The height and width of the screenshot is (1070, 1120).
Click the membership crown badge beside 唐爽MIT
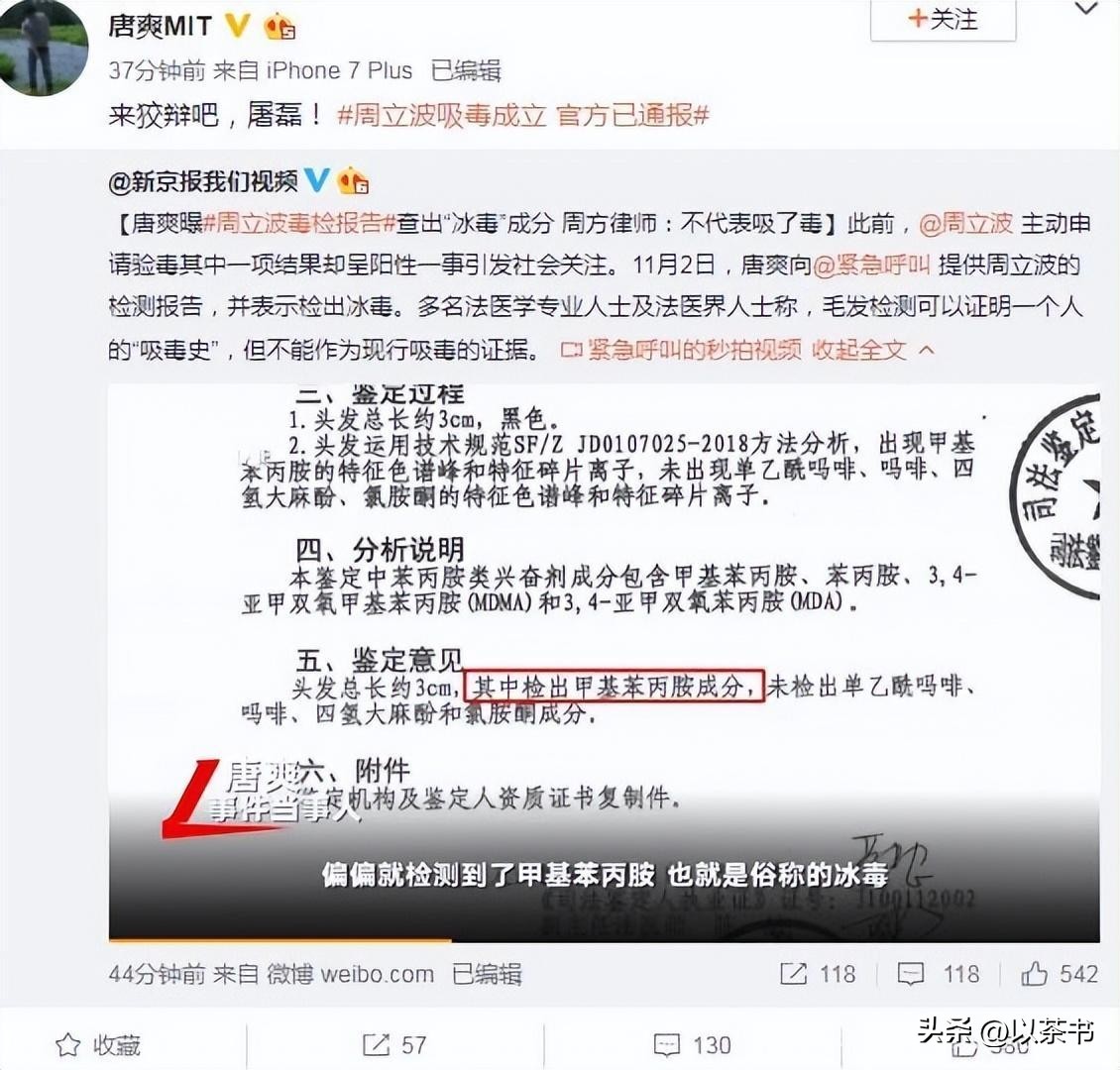point(280,27)
